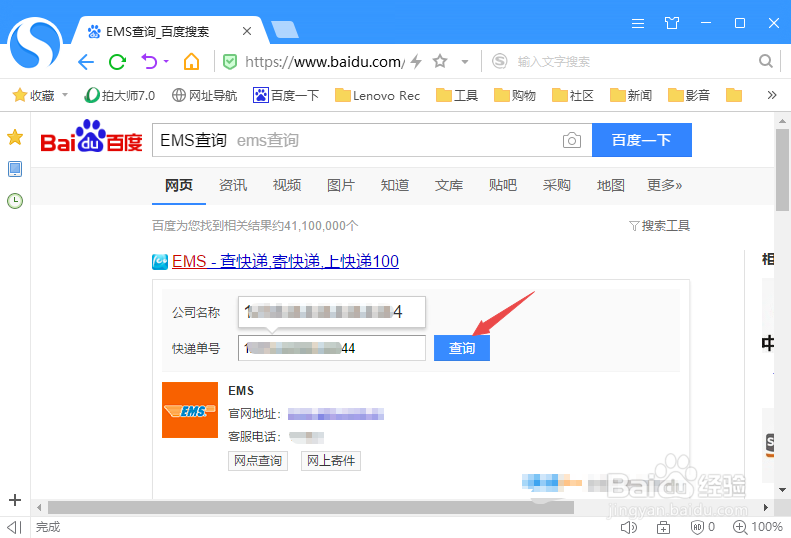The image size is (791, 538).
Task: Open the 拍大师7.0 bookmark
Action: [x=120, y=95]
